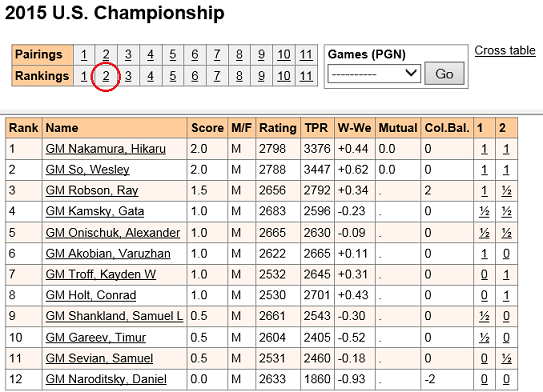
Task: Open GM Kamsky, Gata player link
Action: (x=95, y=211)
